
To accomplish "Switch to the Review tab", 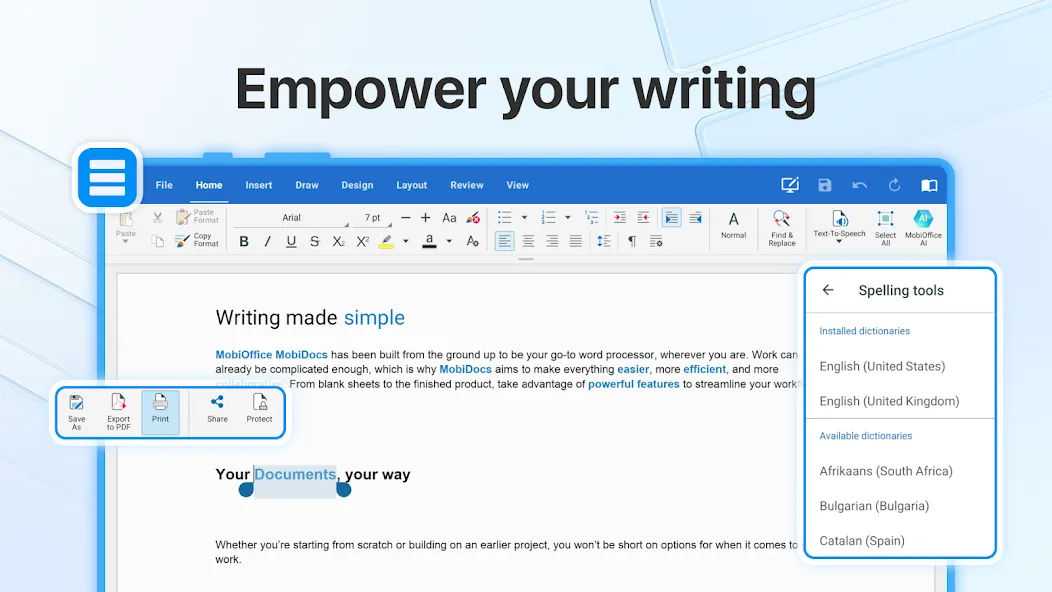I will click(x=466, y=185).
